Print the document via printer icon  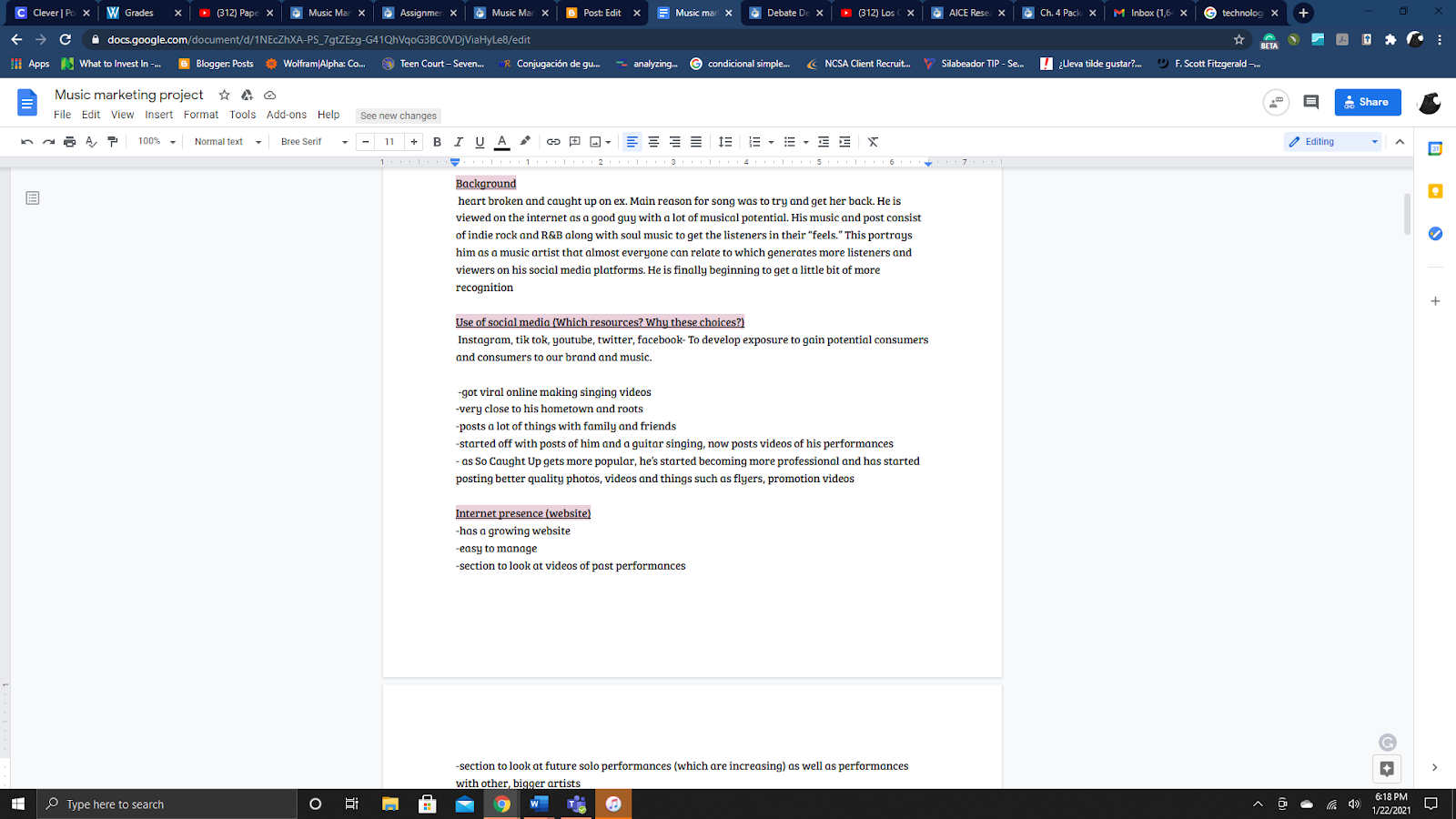pos(70,142)
